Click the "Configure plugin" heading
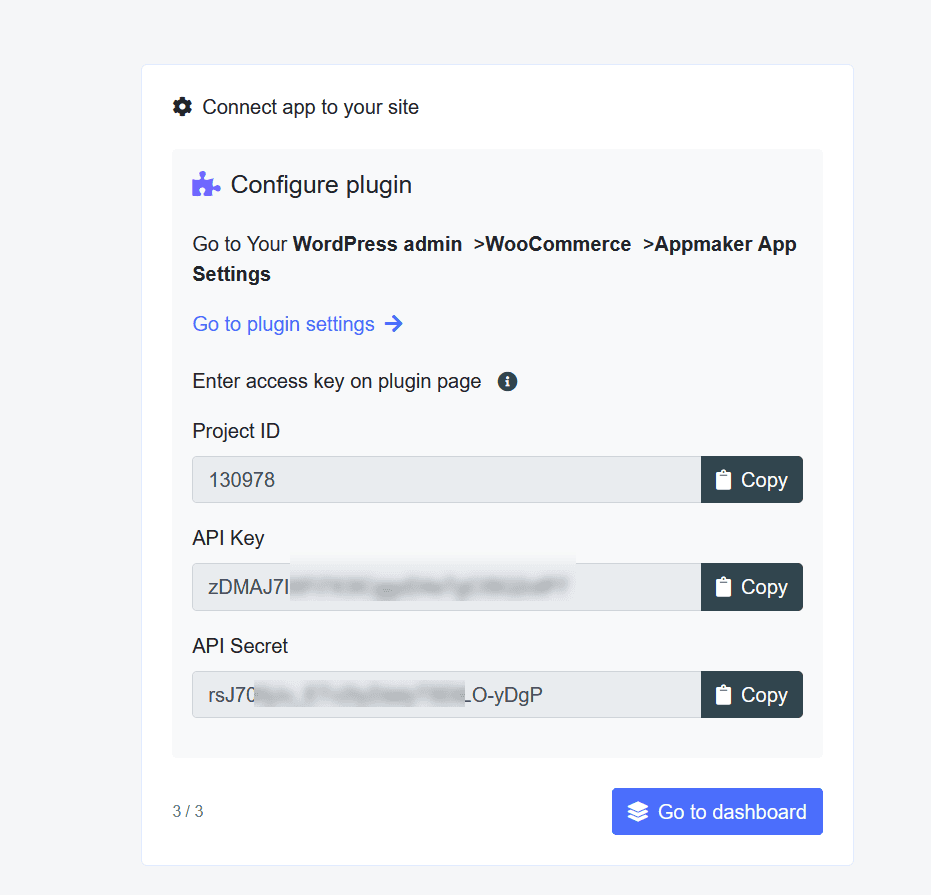 point(321,185)
